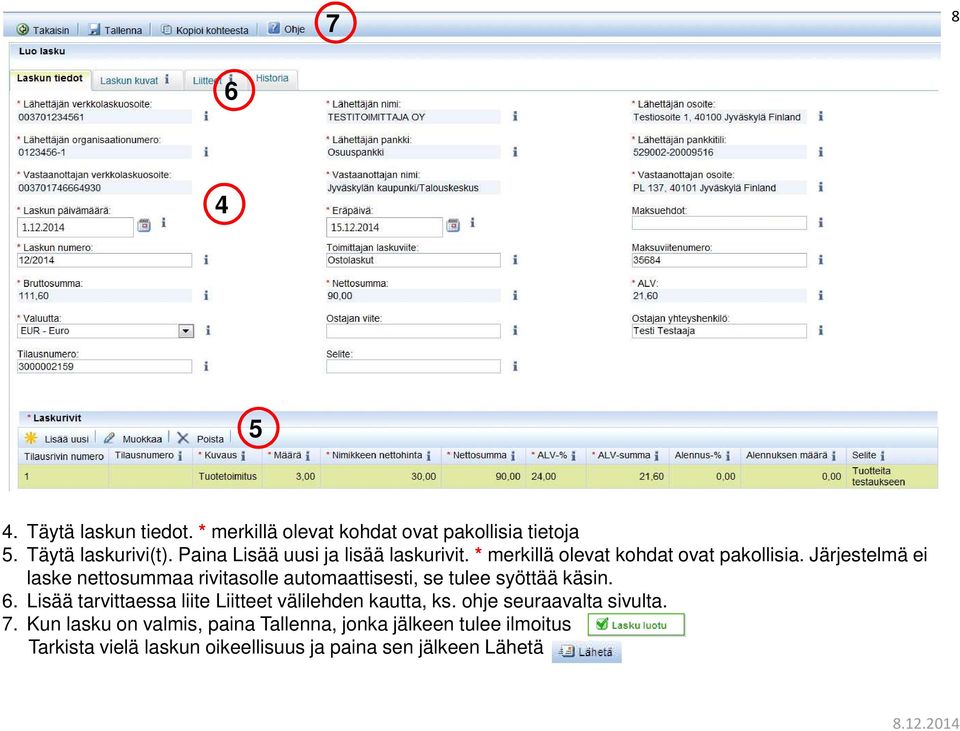Click ALV-% cell value 24,00
Image resolution: width=960 pixels, height=731 pixels.
(544, 476)
